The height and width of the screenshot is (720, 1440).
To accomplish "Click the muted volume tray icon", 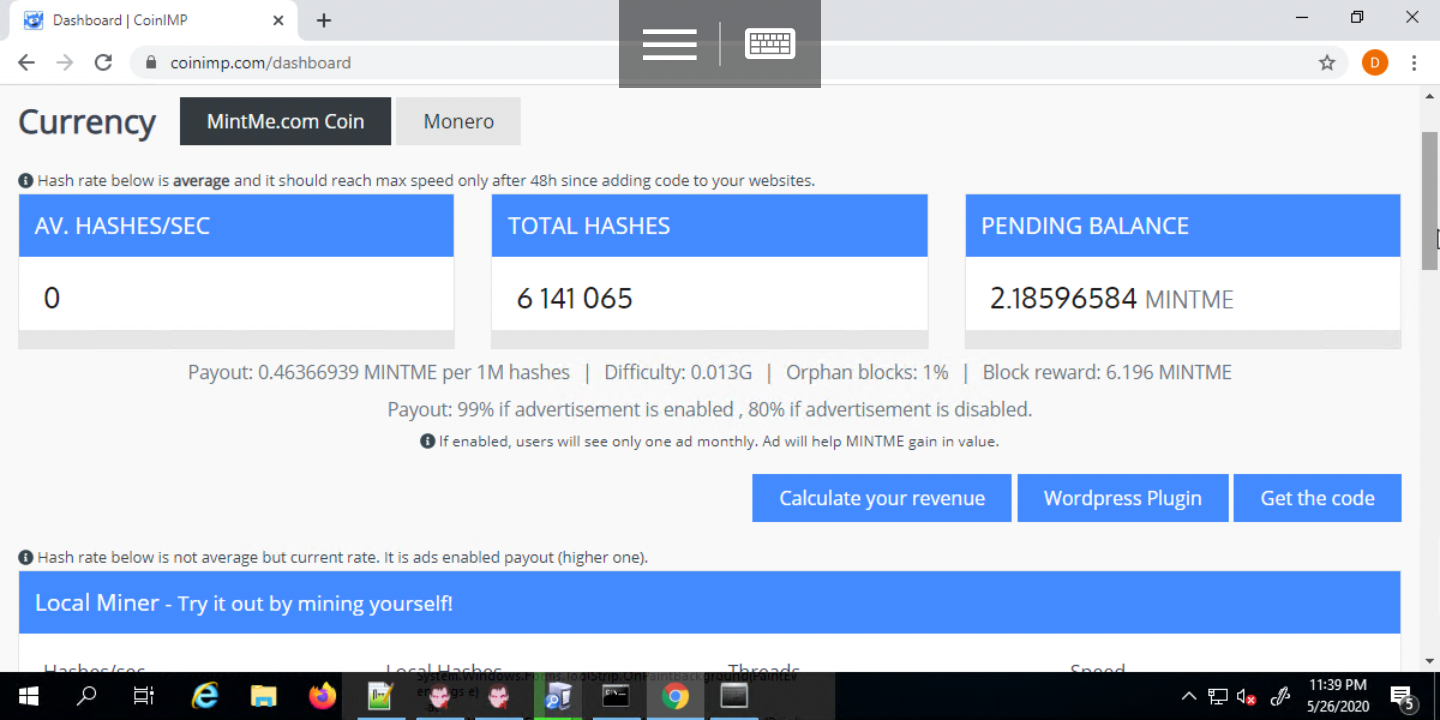I will [x=1246, y=696].
